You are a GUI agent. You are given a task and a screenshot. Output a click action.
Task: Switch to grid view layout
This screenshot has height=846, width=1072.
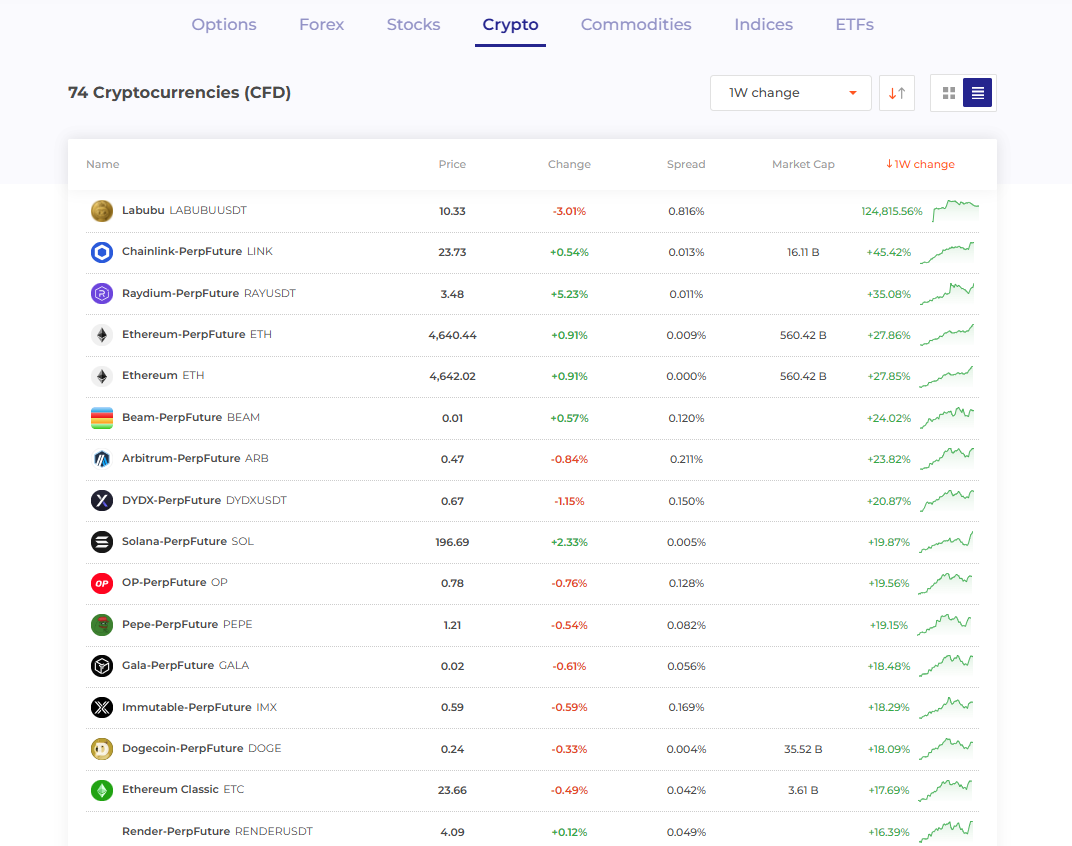coord(948,93)
